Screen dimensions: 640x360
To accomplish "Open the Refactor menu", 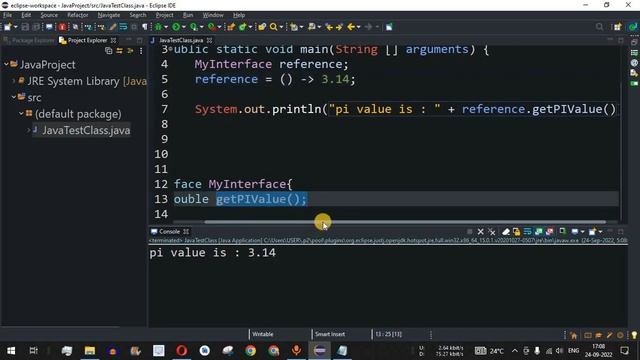I will click(78, 15).
